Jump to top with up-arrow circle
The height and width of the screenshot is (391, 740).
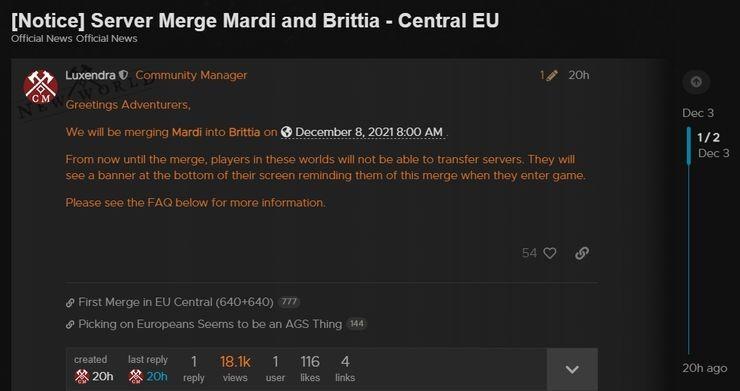tap(696, 82)
